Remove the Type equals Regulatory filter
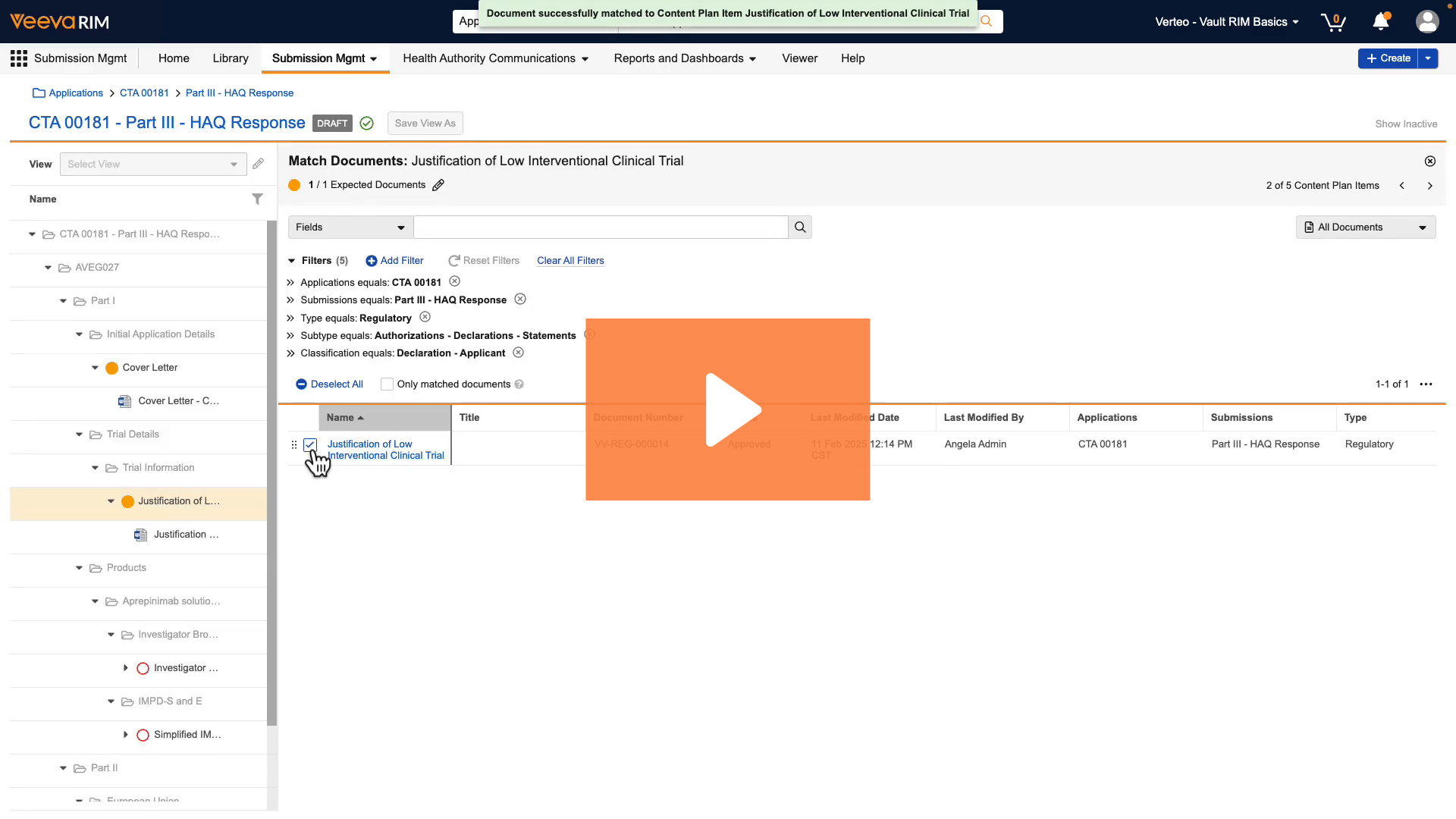 425,317
